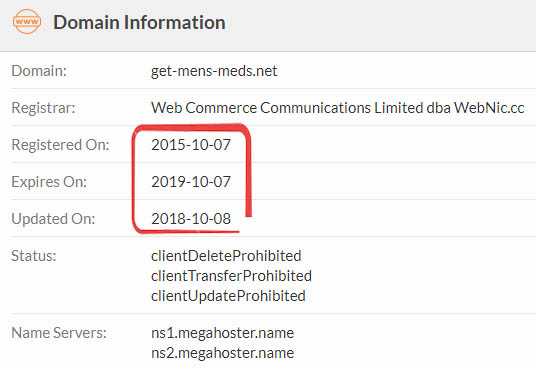Click the clientTransferProhibited status entry

pyautogui.click(x=231, y=276)
